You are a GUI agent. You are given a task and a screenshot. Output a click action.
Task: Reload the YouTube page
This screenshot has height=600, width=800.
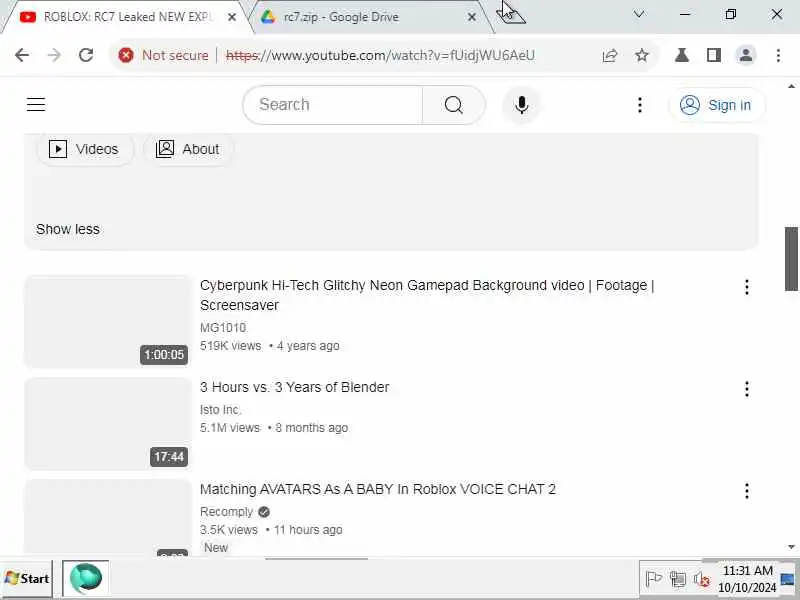[86, 55]
